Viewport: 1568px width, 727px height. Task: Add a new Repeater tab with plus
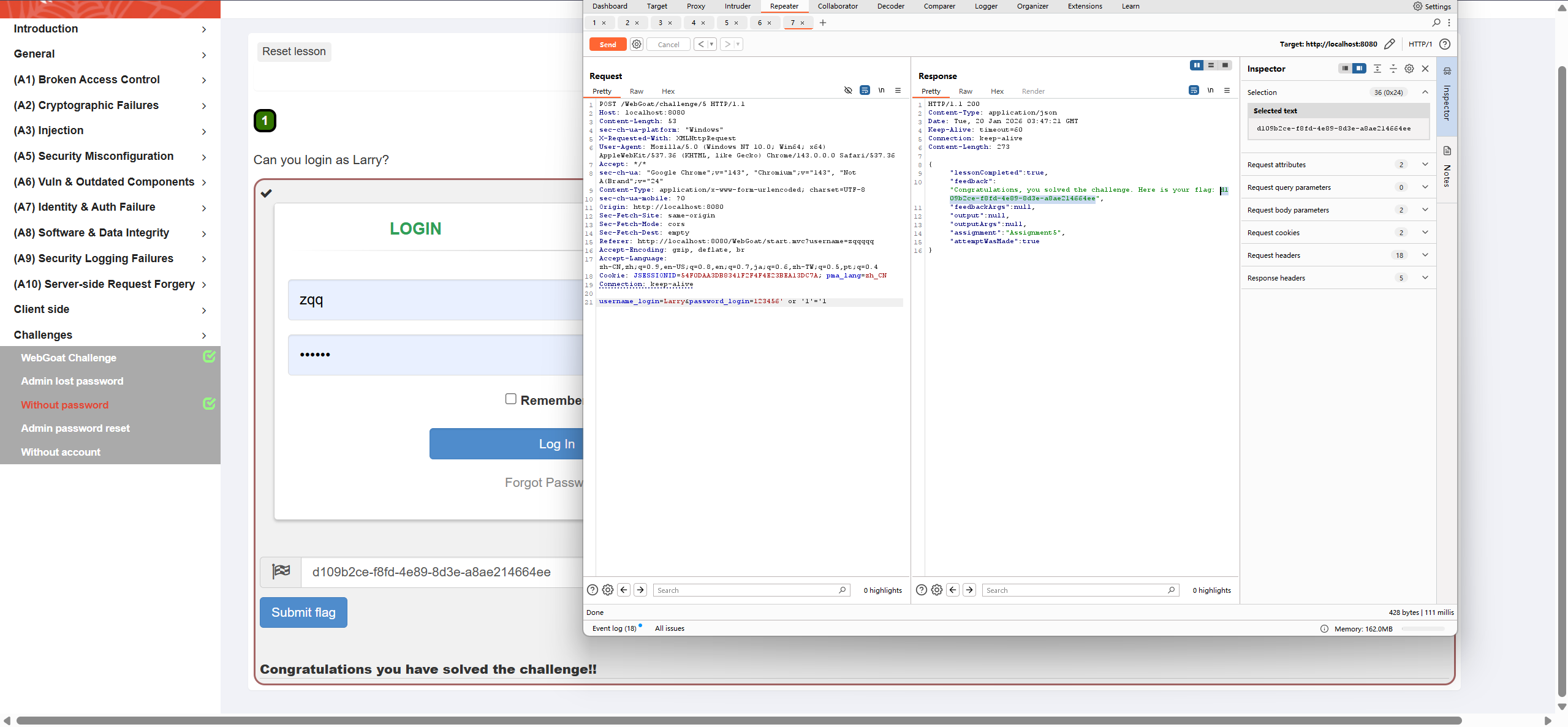pos(823,23)
